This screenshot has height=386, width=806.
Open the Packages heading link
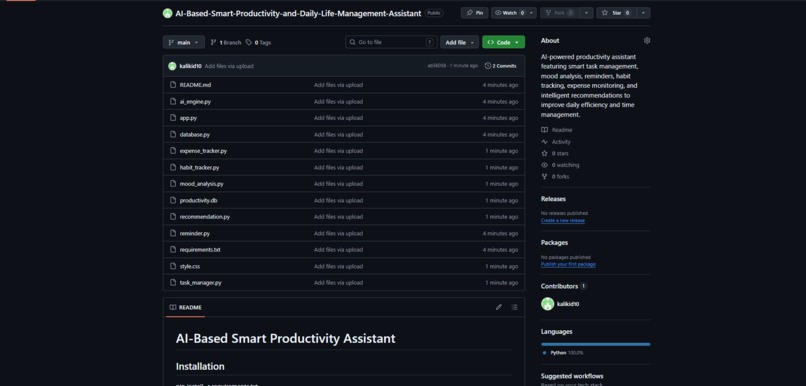554,243
